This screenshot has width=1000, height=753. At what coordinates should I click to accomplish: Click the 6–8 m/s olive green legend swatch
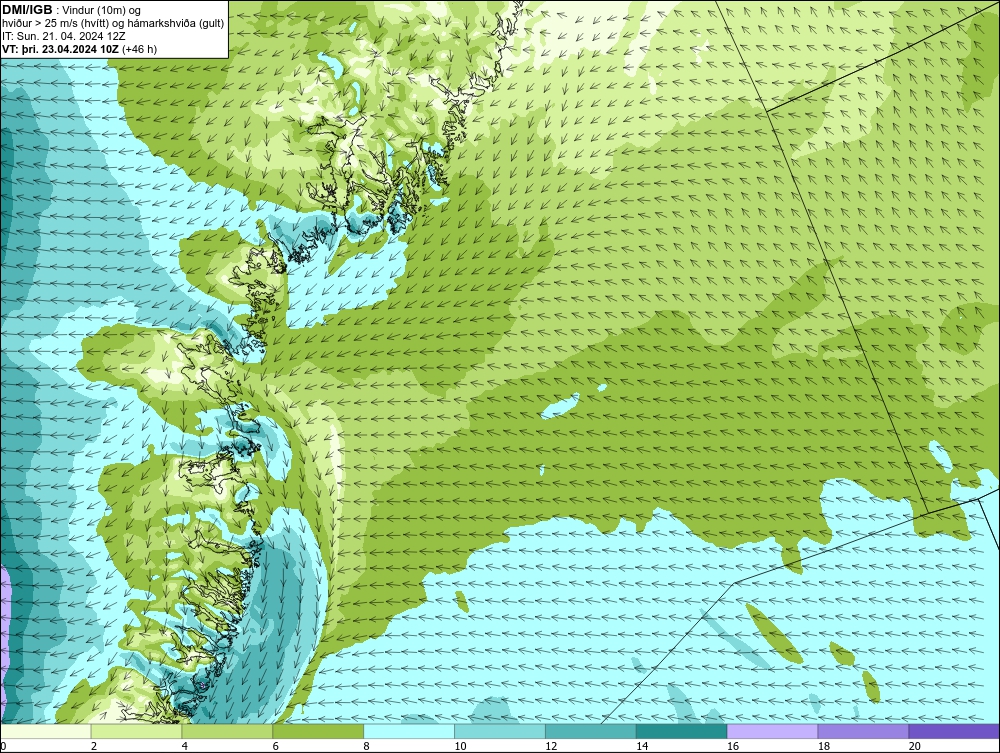click(x=318, y=731)
